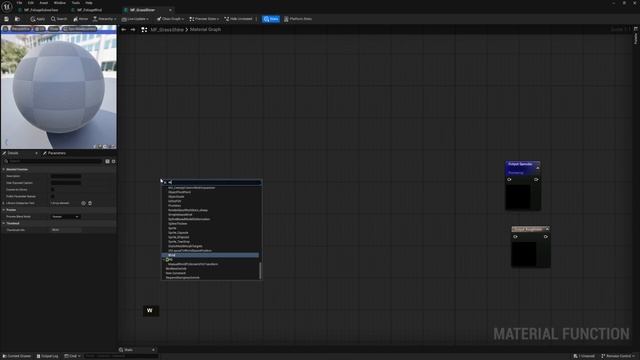Image resolution: width=640 pixels, height=360 pixels.
Task: Close the Details panel tab
Action: (36, 153)
